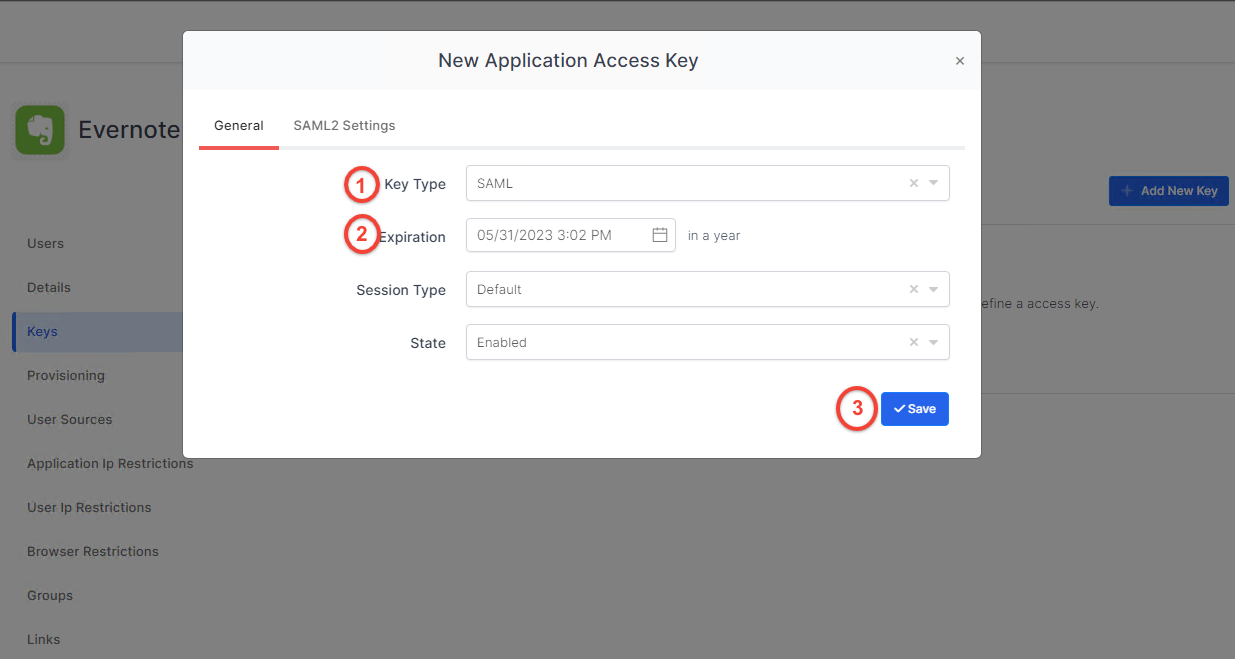Open Users in the sidebar
Viewport: 1235px width, 659px height.
[x=45, y=243]
